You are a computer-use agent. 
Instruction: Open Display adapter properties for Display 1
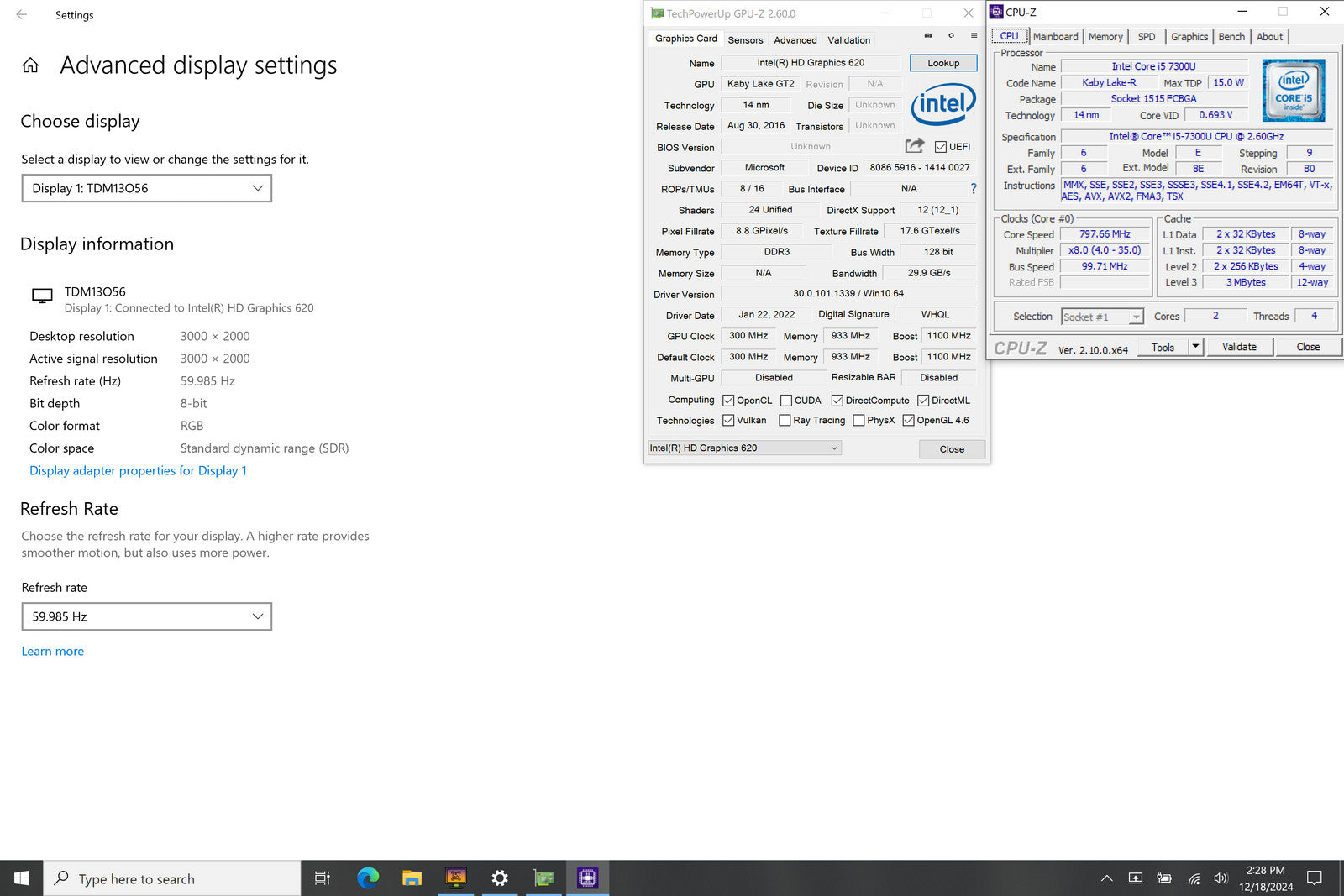[x=138, y=470]
